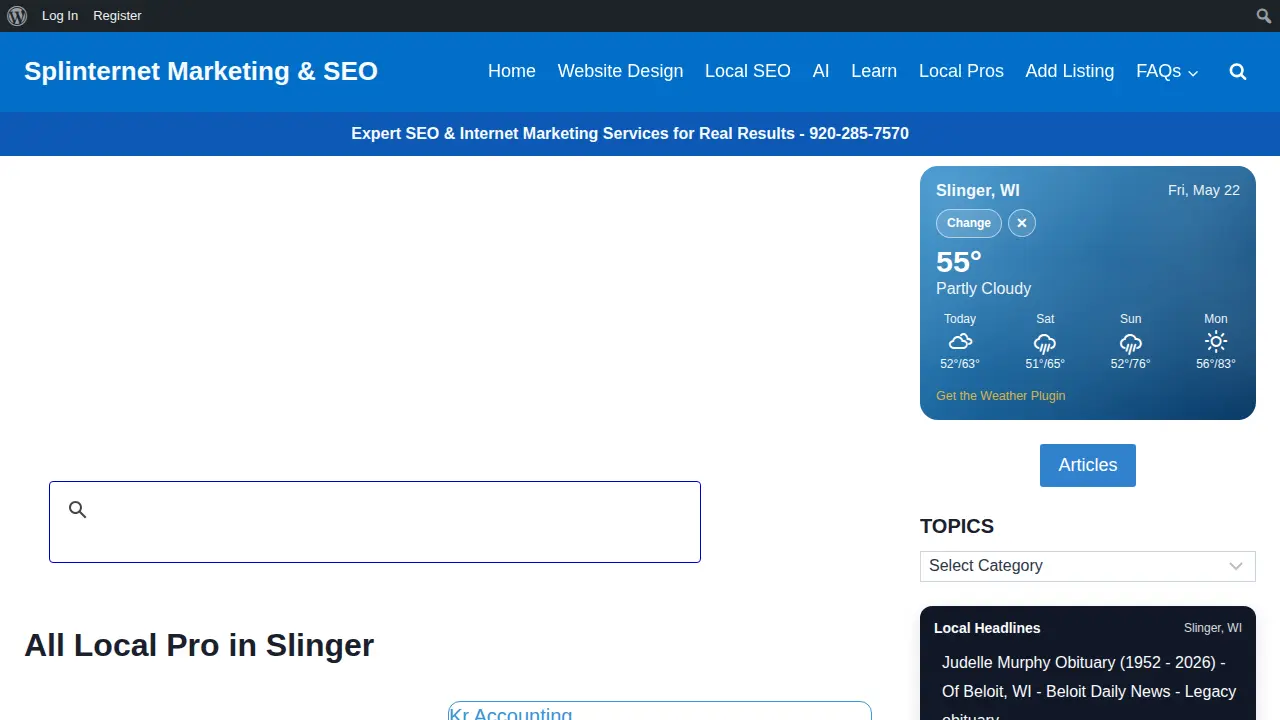Open the Select Category dropdown
Screen dimensions: 1280x720
pos(1088,566)
